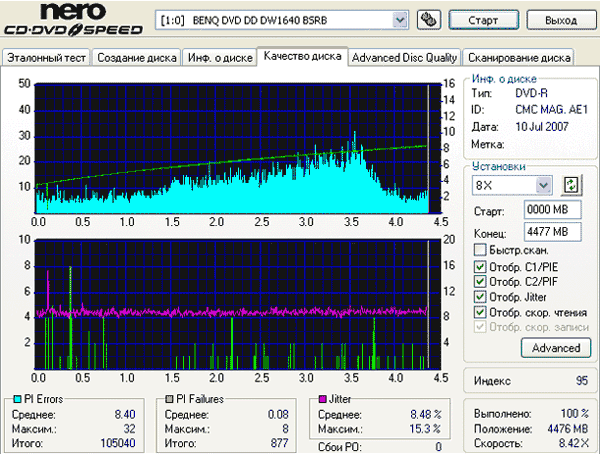Click the lower PI Failures and jitter graph
The height and width of the screenshot is (454, 600).
[238, 305]
